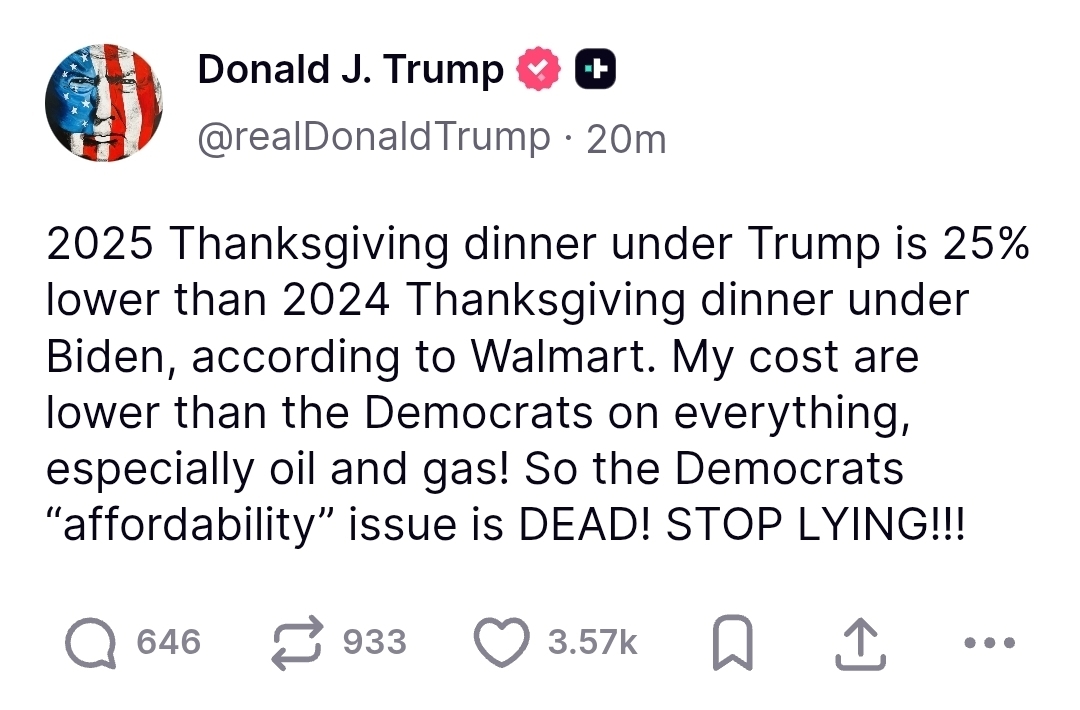This screenshot has height=710, width=1080.
Task: Click the Donald J. Trump display name
Action: (350, 69)
